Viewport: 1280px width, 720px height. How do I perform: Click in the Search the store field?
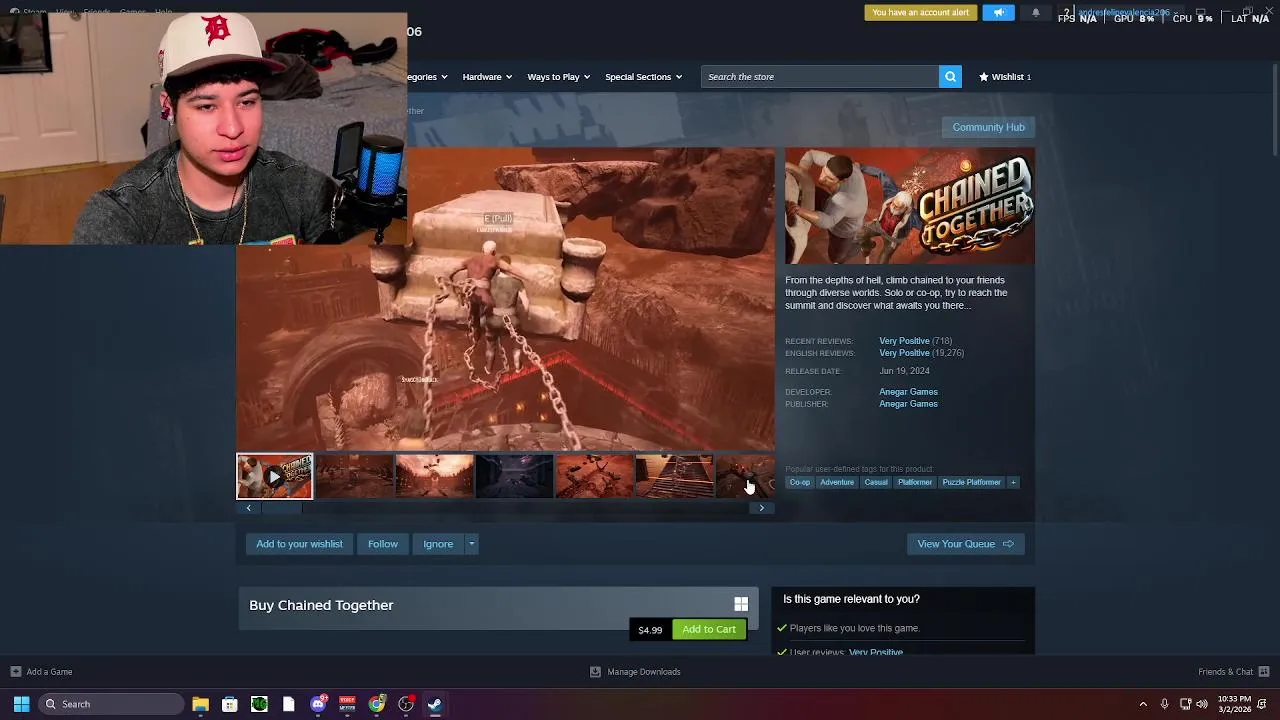820,77
